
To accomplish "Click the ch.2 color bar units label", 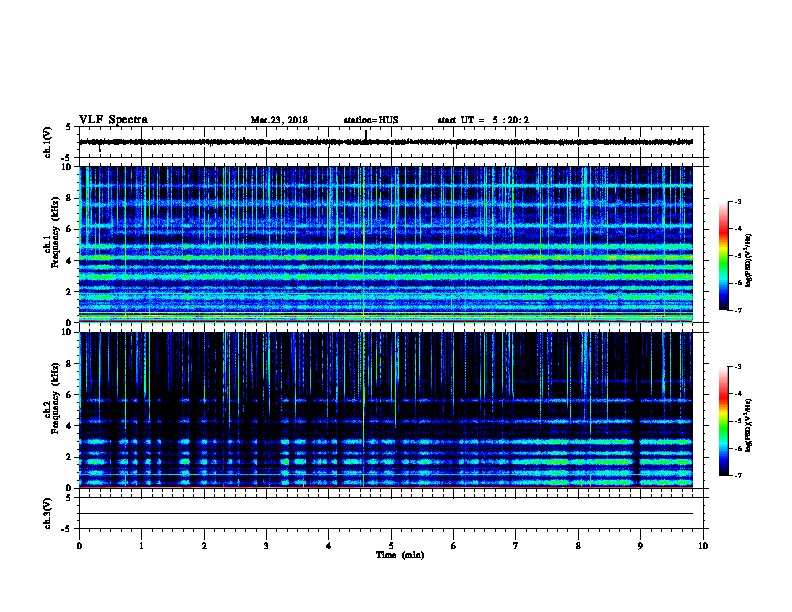I will click(749, 425).
